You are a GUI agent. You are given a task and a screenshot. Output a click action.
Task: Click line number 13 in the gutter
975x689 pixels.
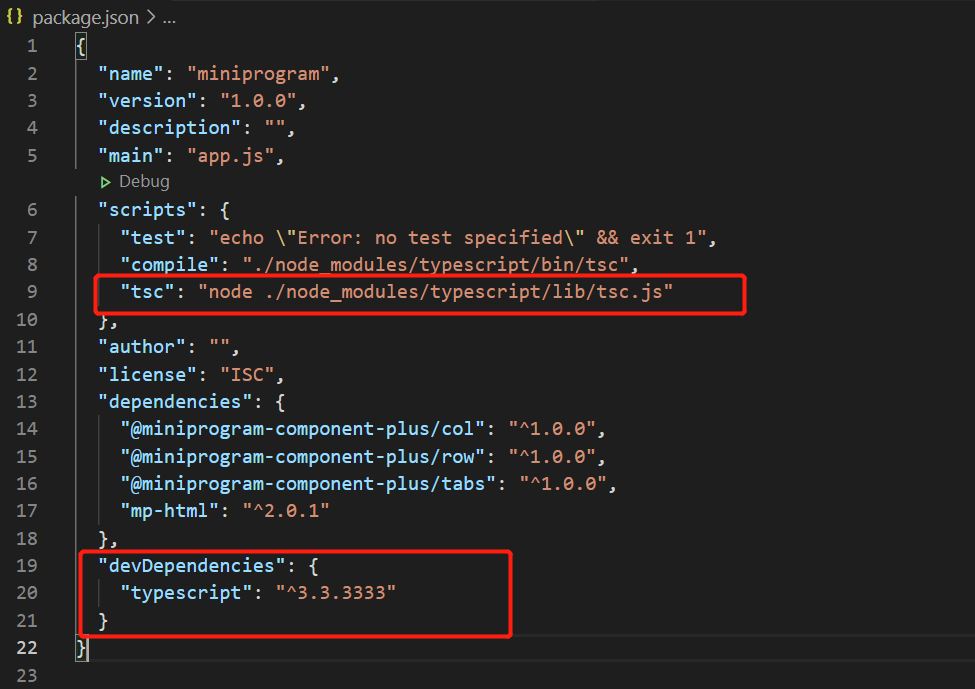[x=27, y=402]
